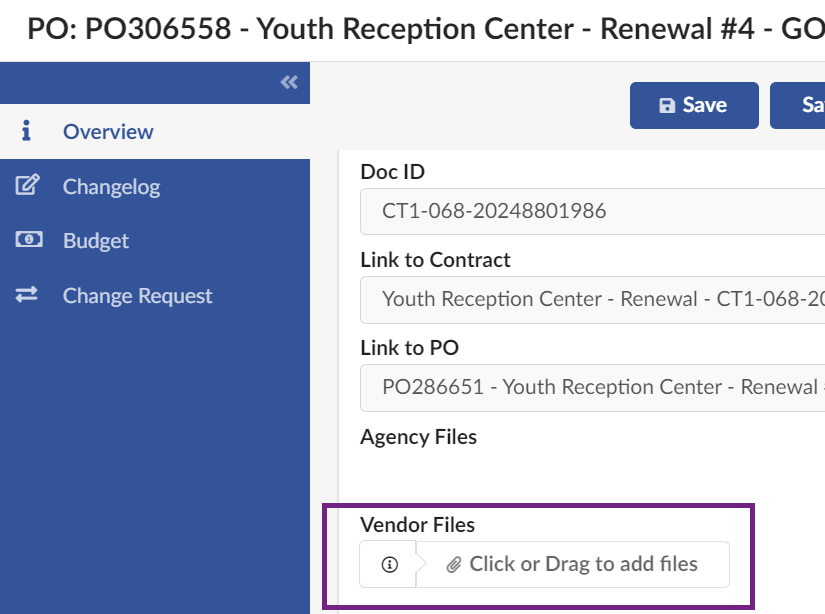Click the floppy disk icon on Save
Screen dimensions: 825x614
click(667, 106)
